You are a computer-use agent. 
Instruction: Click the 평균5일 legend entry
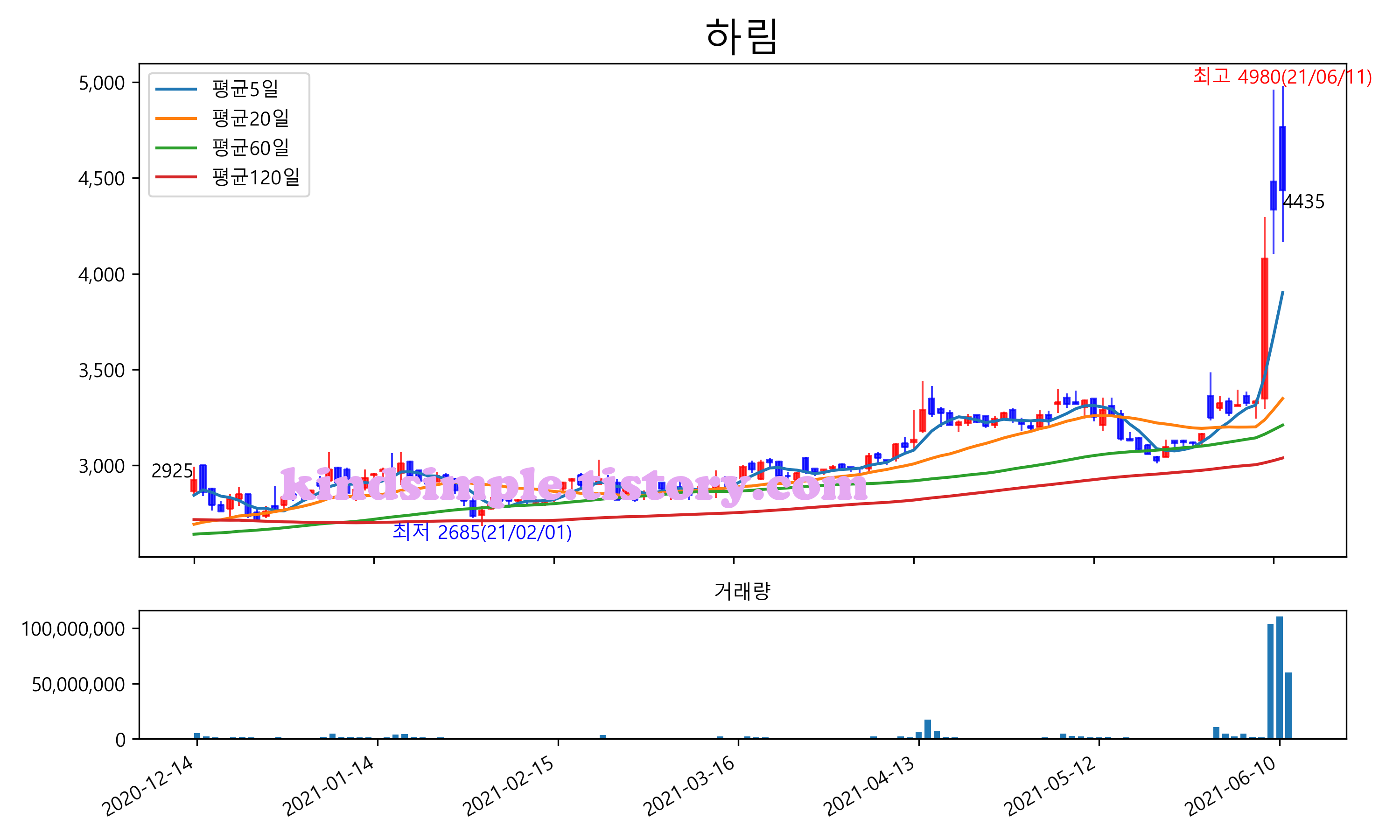tap(245, 89)
